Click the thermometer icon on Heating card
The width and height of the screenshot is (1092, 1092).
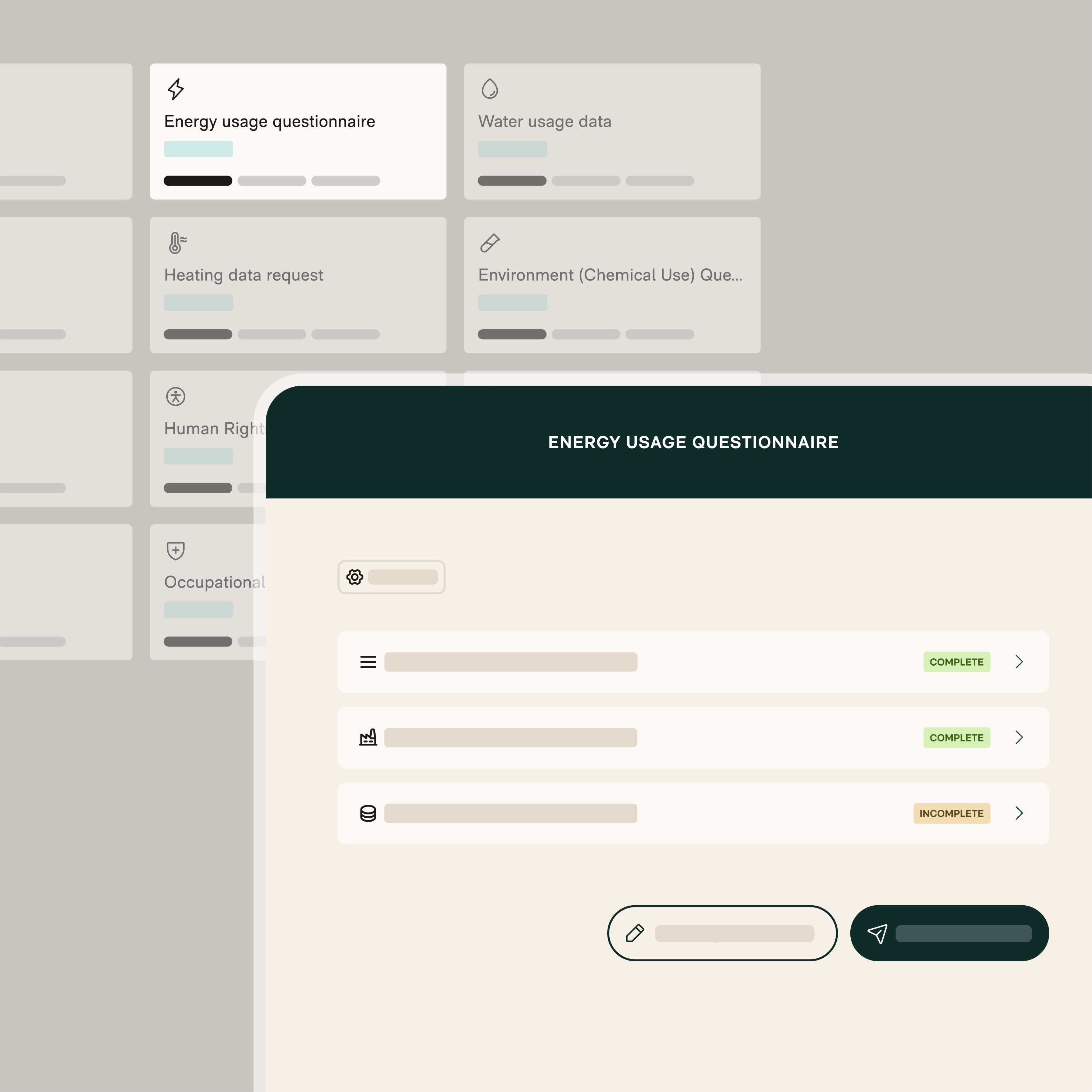click(x=177, y=243)
